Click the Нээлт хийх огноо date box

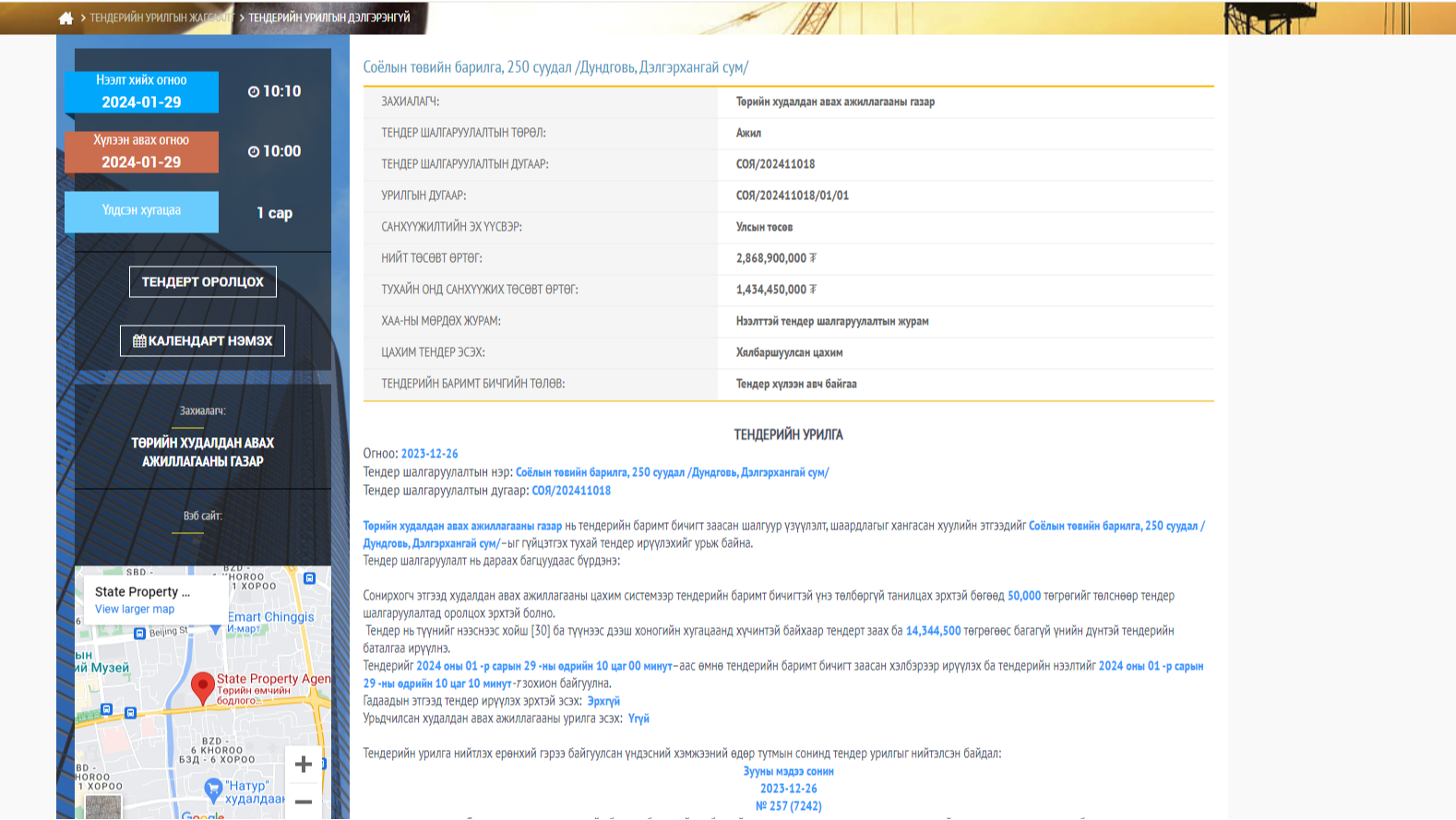tap(141, 92)
